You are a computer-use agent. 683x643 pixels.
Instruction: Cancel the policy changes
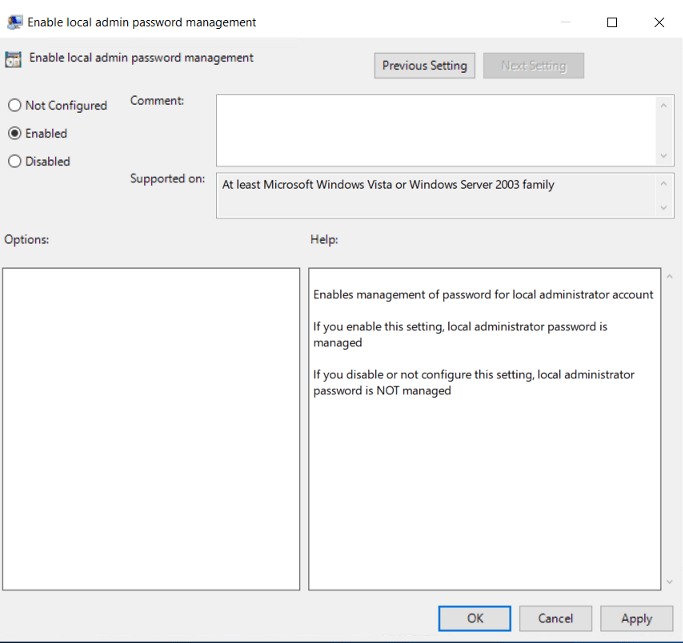coord(555,619)
